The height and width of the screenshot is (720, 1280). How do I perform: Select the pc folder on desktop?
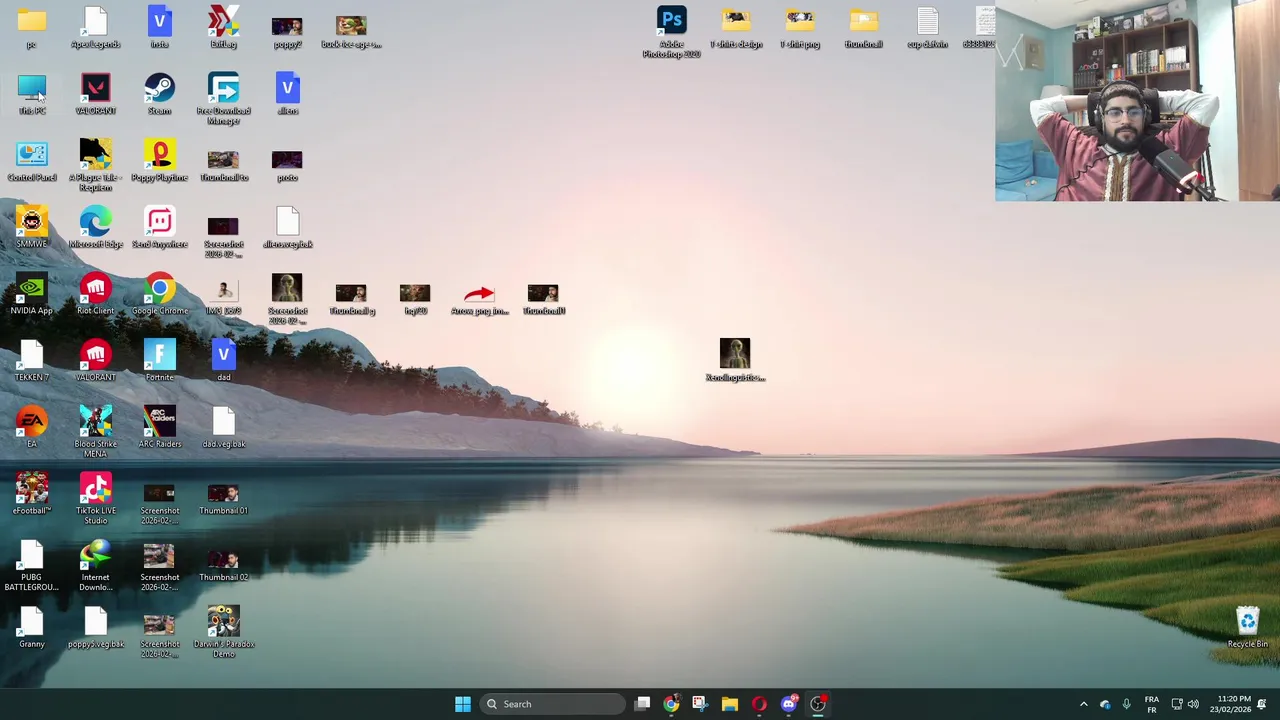click(32, 28)
